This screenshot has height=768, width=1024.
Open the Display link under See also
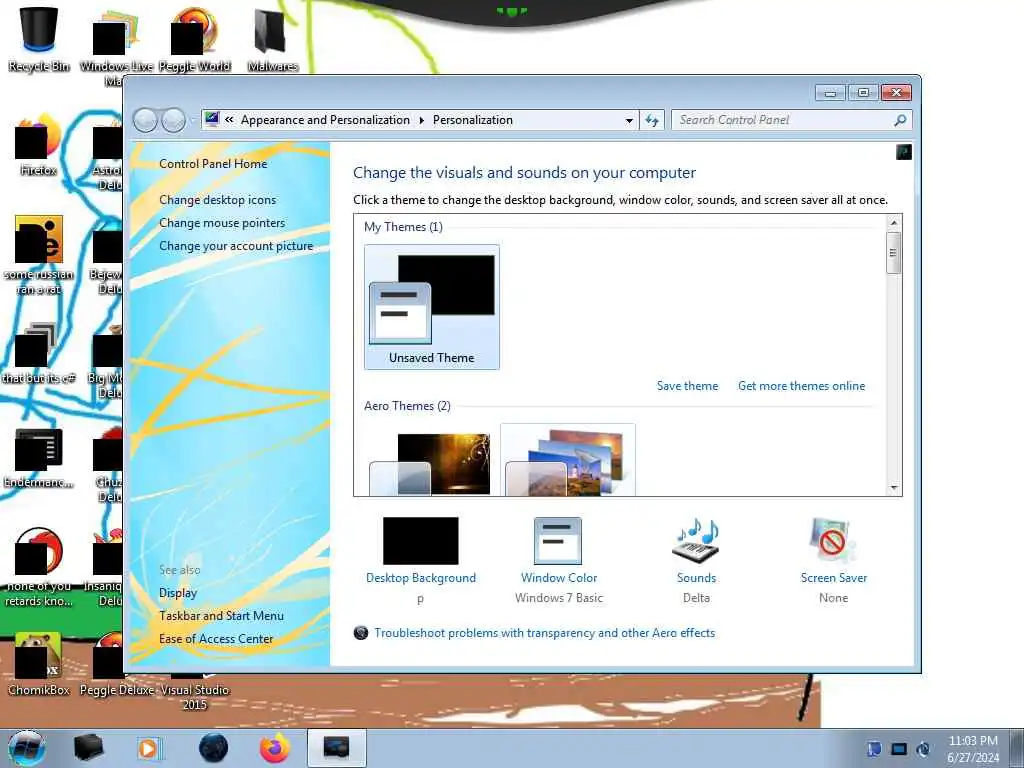178,593
